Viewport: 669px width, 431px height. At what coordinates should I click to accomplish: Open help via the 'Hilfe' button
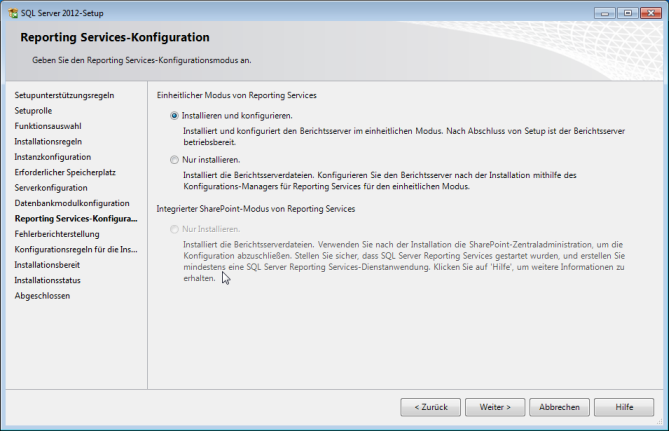click(624, 407)
